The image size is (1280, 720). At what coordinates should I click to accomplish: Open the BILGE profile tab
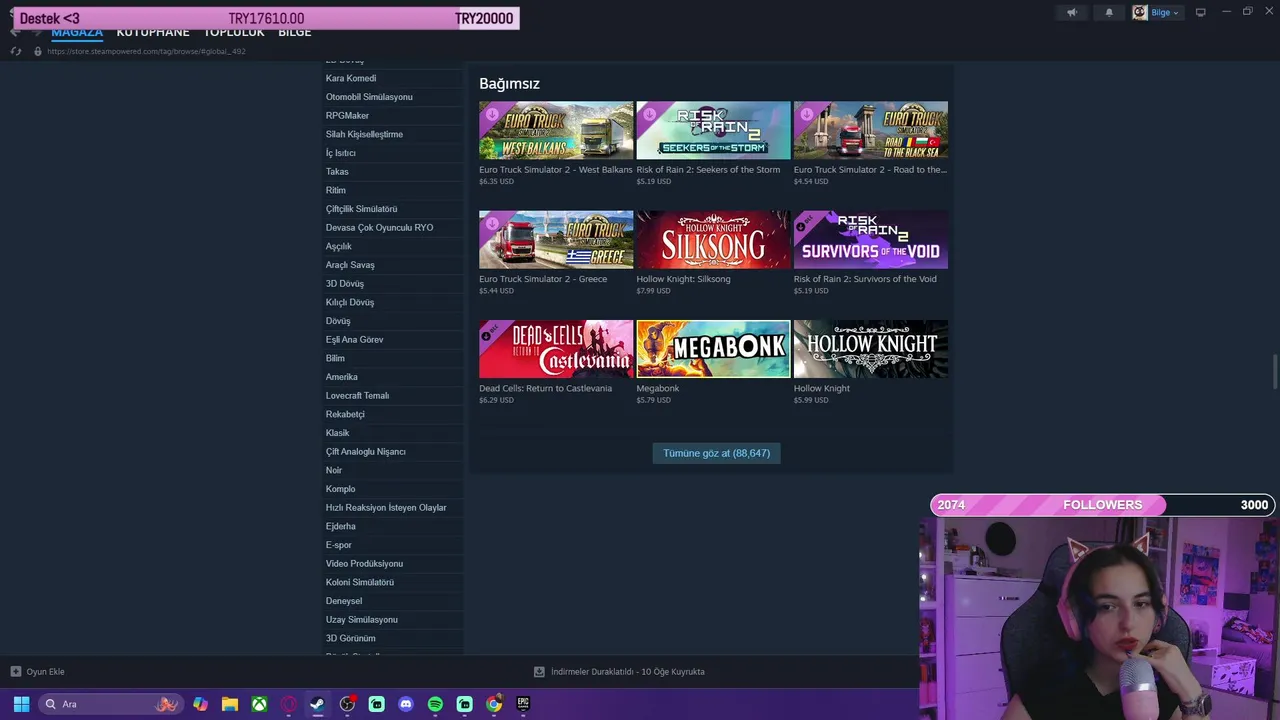point(295,33)
